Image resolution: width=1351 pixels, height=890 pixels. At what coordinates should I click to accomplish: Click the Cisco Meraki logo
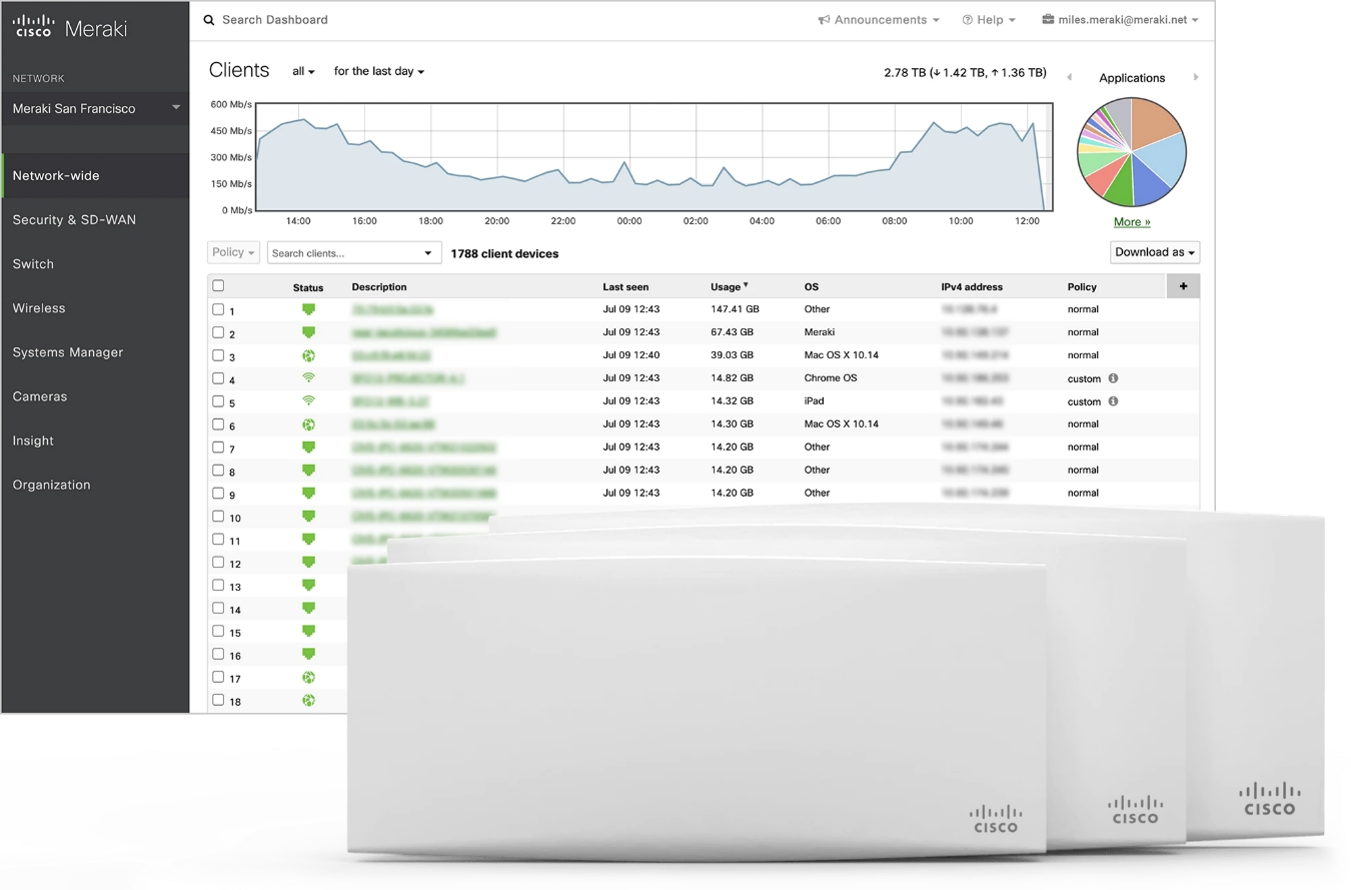click(70, 27)
